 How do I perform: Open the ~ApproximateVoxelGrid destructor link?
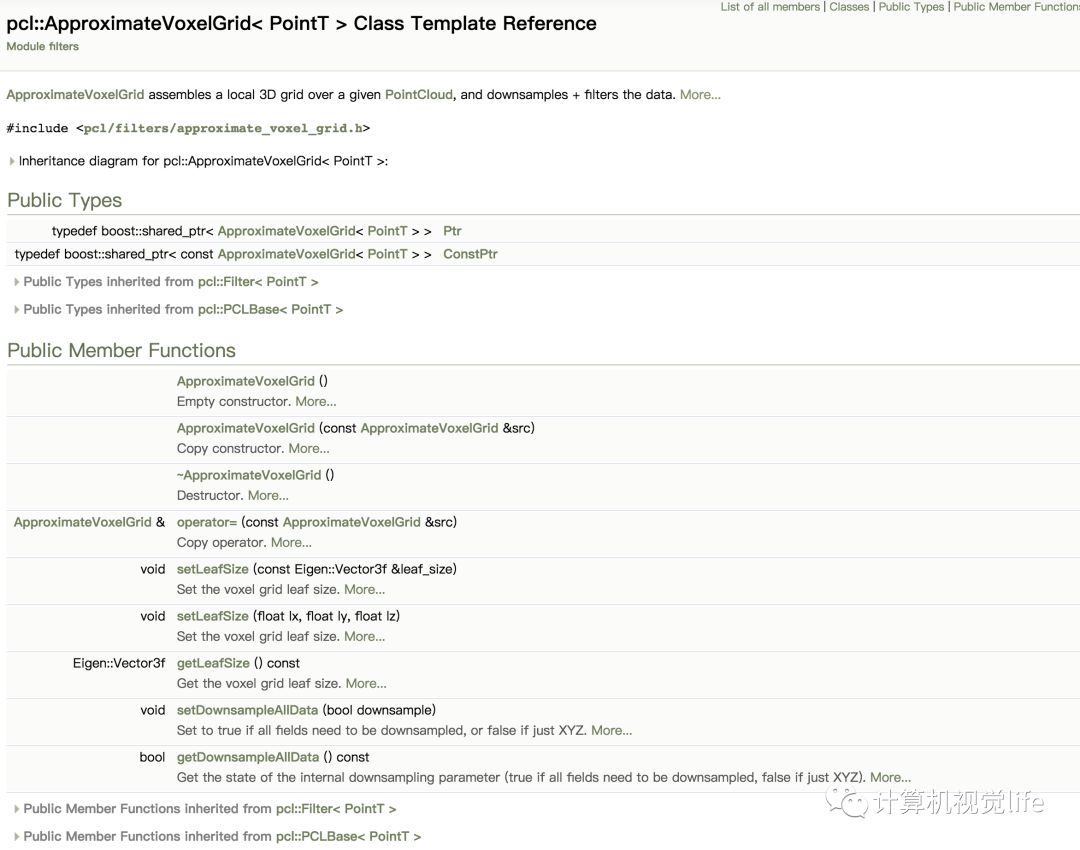[x=249, y=475]
